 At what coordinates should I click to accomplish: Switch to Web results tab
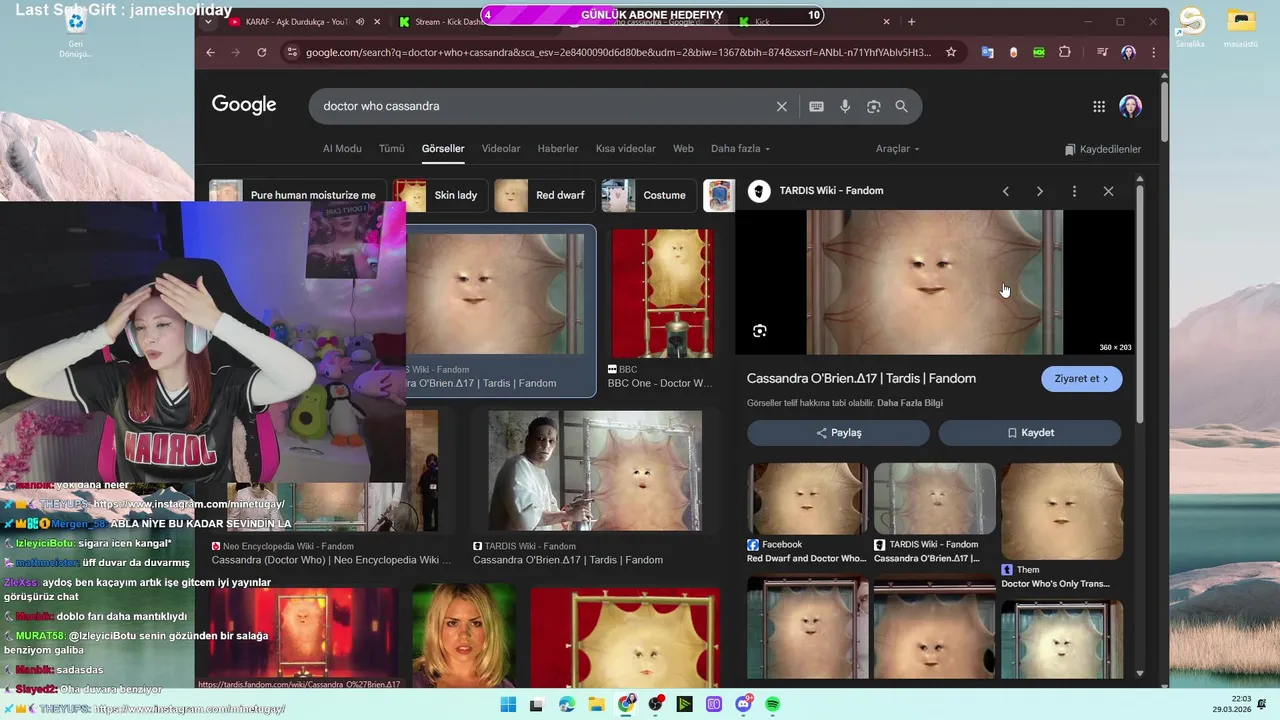683,149
